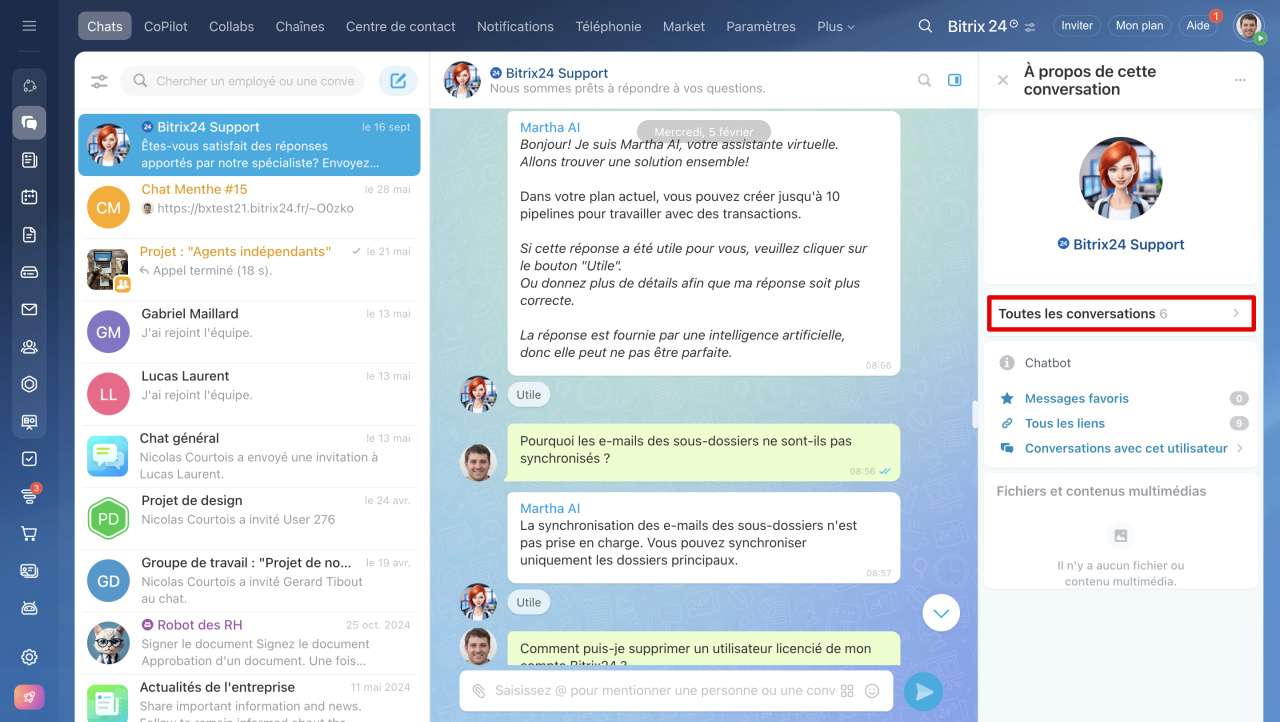Expand Conversations avec cet utilisateur
The height and width of the screenshot is (722, 1280).
[x=1125, y=448]
